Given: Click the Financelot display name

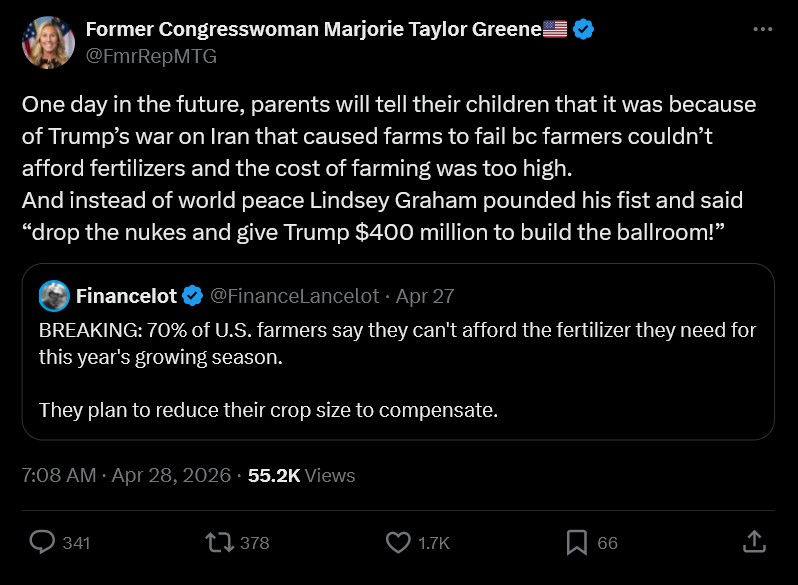Looking at the screenshot, I should (x=126, y=296).
